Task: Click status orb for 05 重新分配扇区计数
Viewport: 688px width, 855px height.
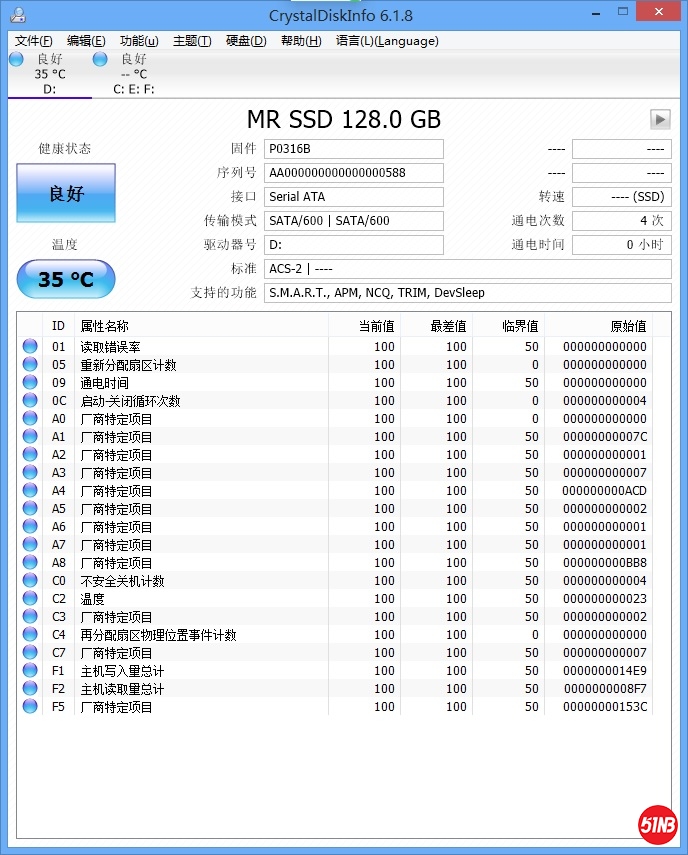Action: click(30, 365)
